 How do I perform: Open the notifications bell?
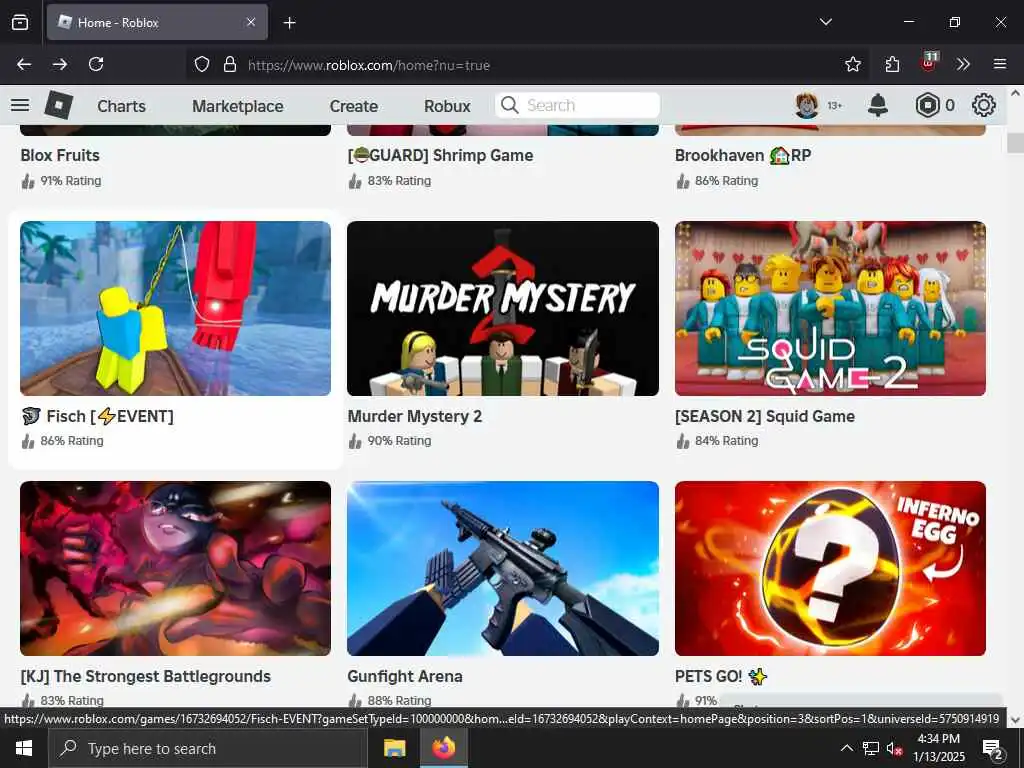tap(878, 105)
